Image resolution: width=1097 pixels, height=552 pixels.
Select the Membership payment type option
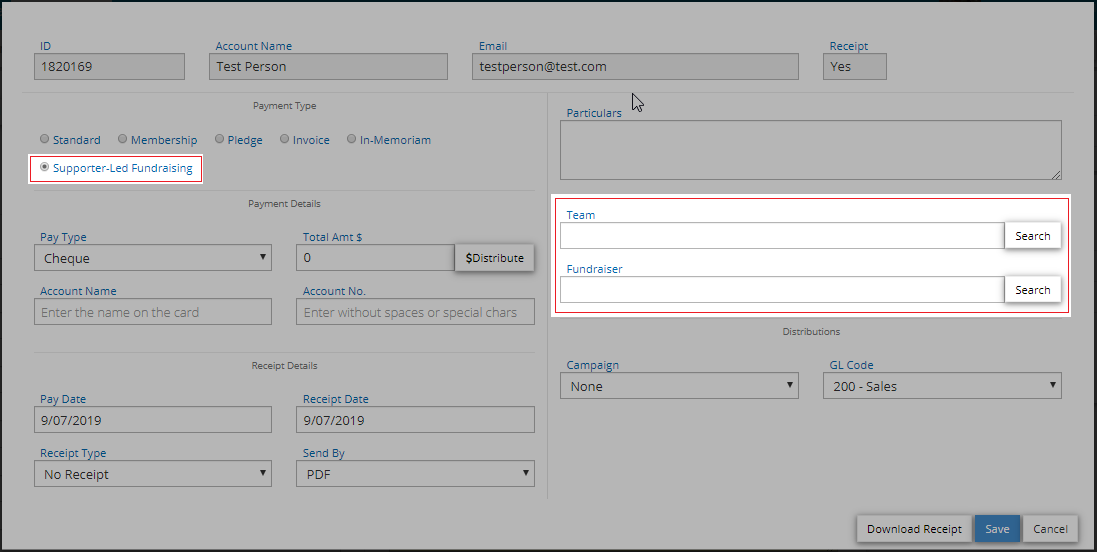point(123,140)
